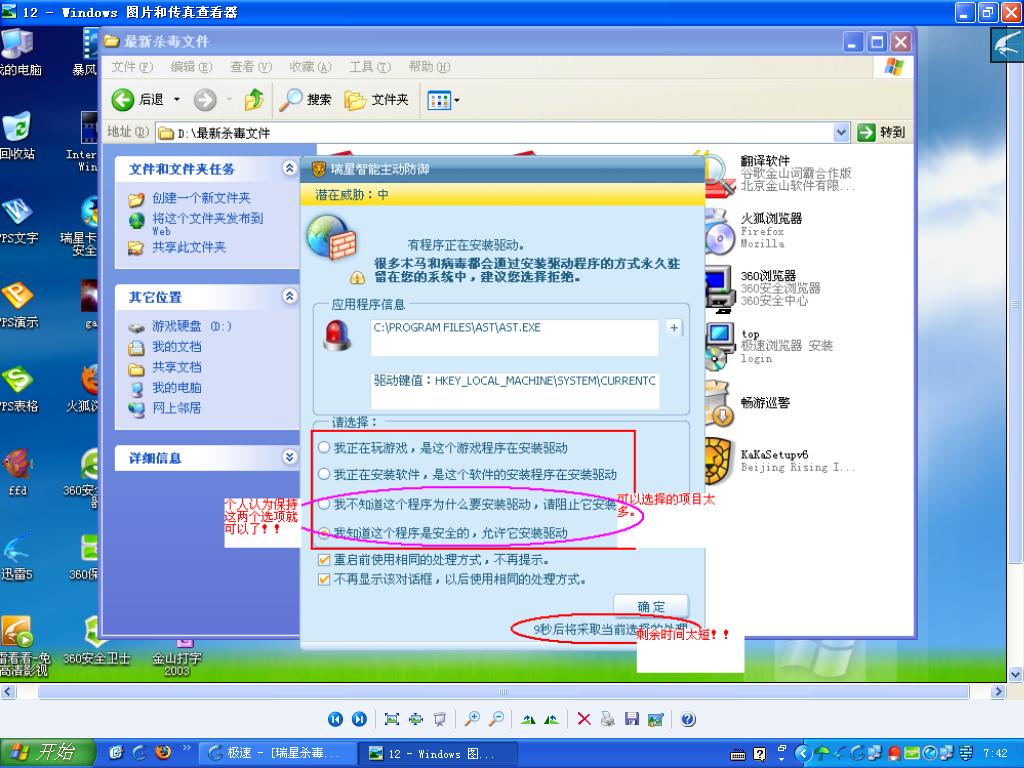This screenshot has height=768, width=1024.
Task: Click the vertical scrollbar down arrow
Action: (1016, 675)
